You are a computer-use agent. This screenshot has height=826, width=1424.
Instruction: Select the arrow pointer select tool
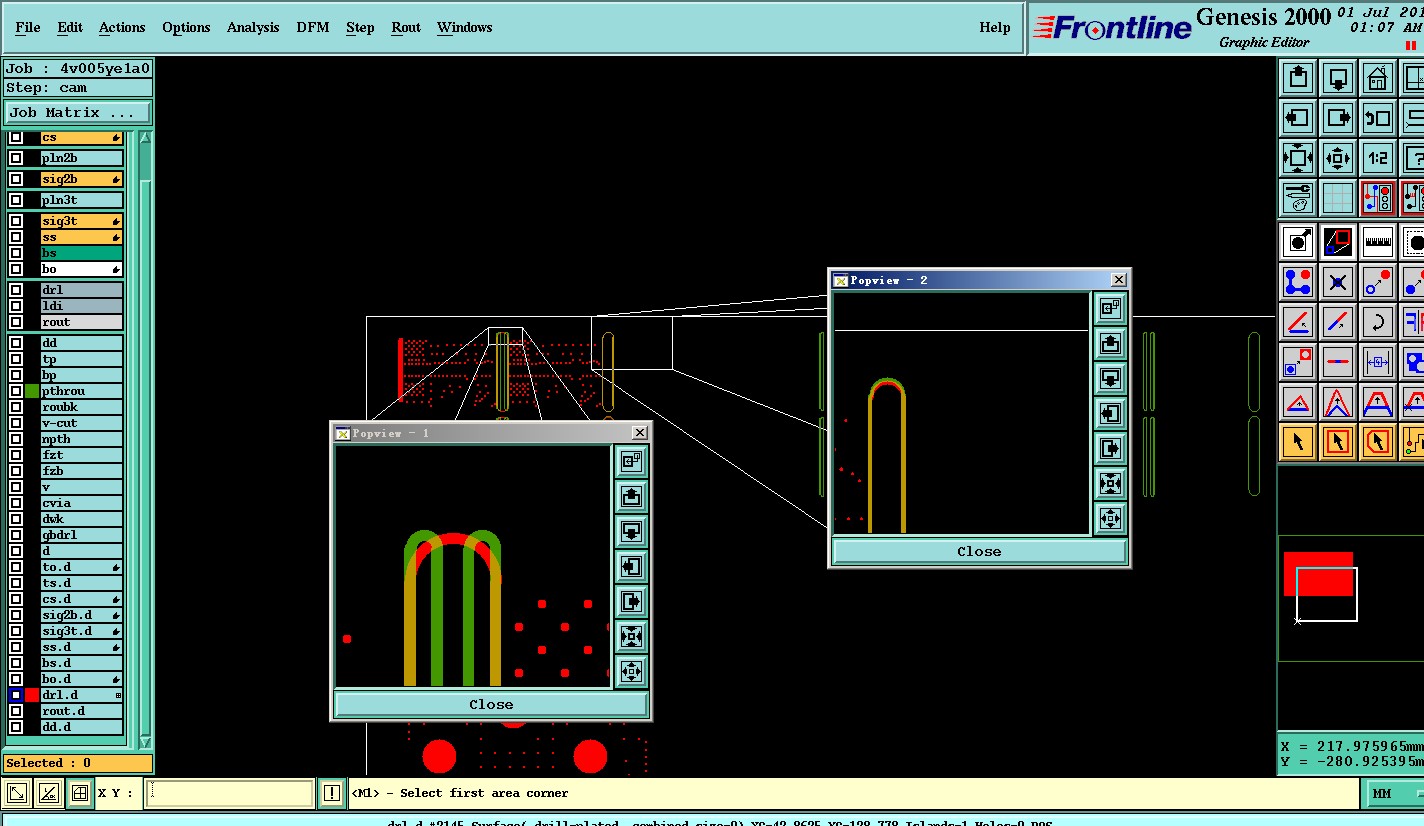(x=1298, y=441)
